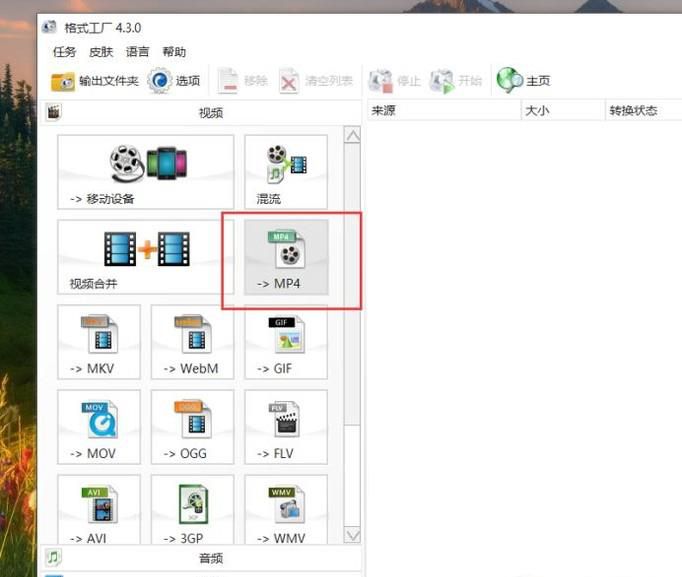Image resolution: width=682 pixels, height=577 pixels.
Task: Choose the WebM conversion format
Action: (192, 342)
